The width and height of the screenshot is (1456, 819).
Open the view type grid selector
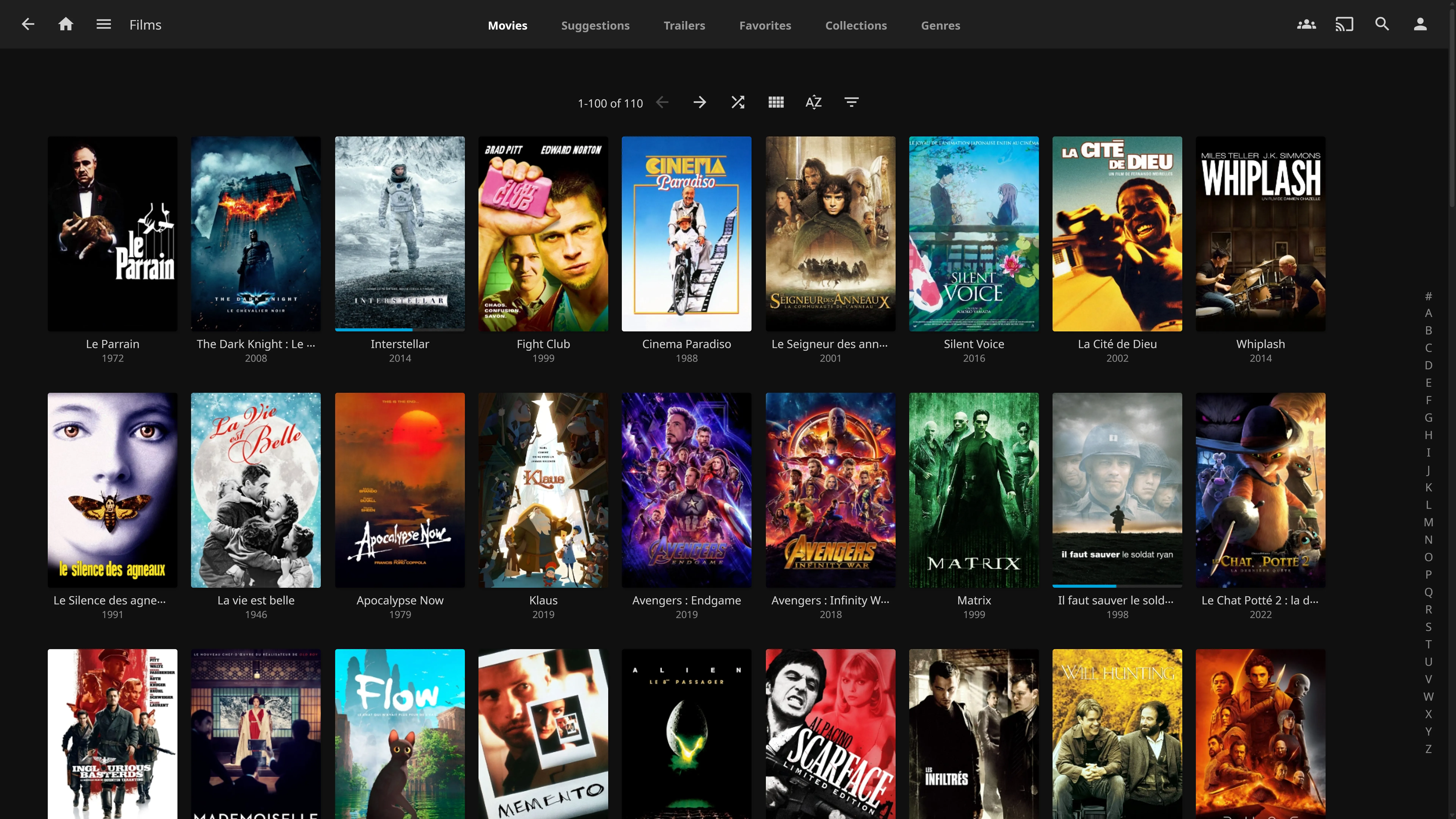click(x=776, y=102)
